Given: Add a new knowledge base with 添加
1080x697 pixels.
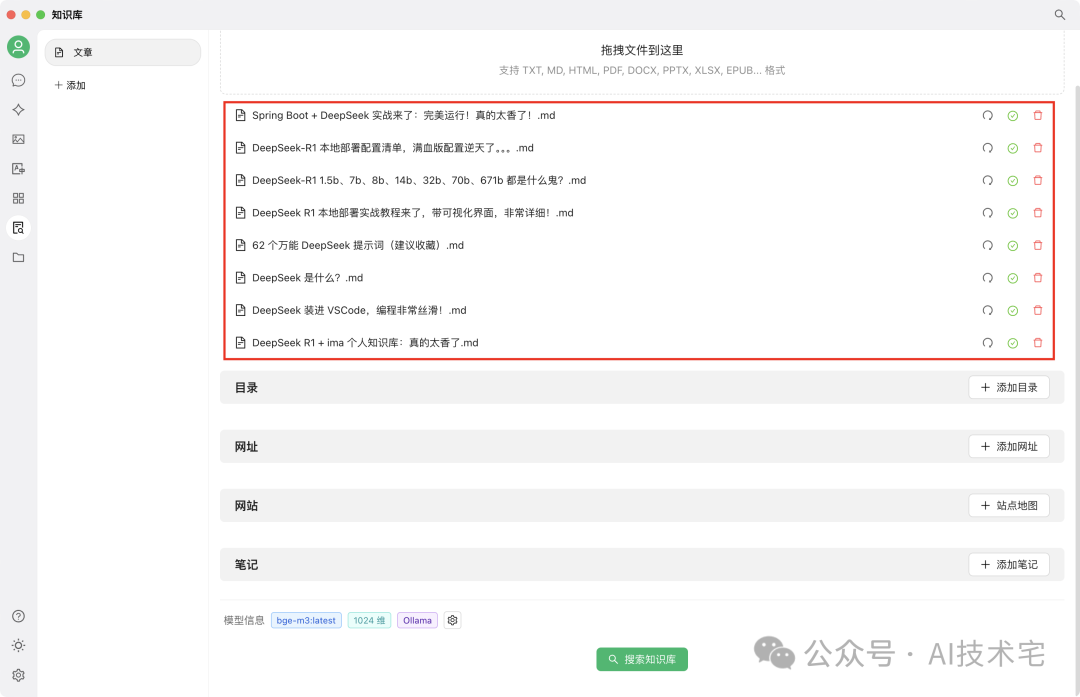Looking at the screenshot, I should 70,85.
